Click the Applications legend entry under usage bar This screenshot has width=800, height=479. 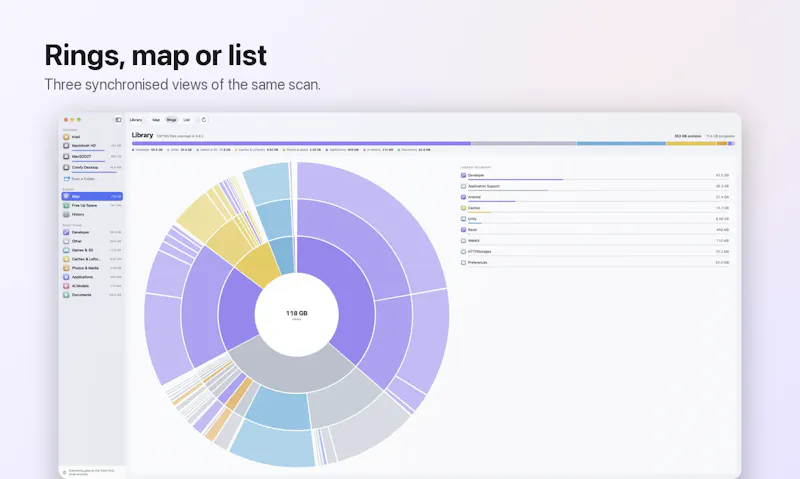[x=343, y=150]
